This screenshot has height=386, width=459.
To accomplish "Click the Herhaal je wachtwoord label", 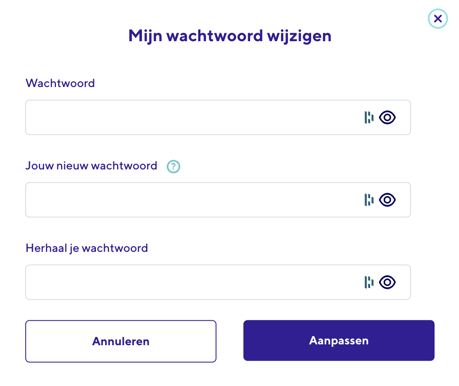I will click(87, 248).
